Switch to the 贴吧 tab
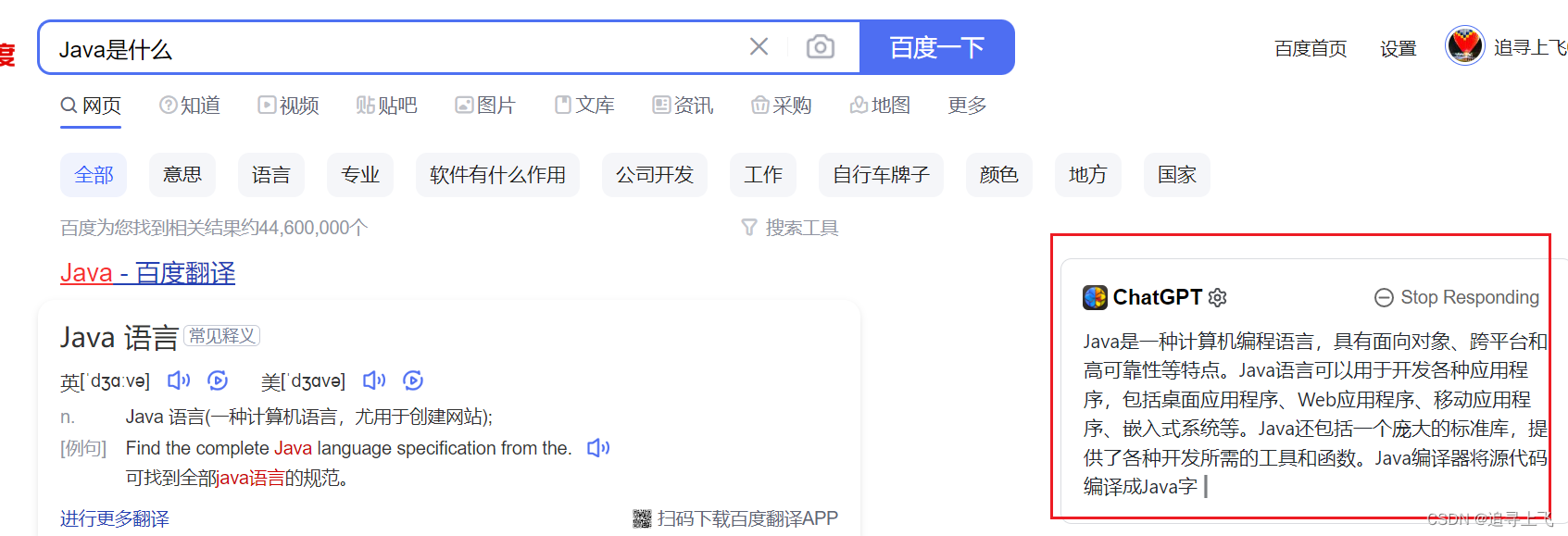This screenshot has height=536, width=1568. pos(386,106)
